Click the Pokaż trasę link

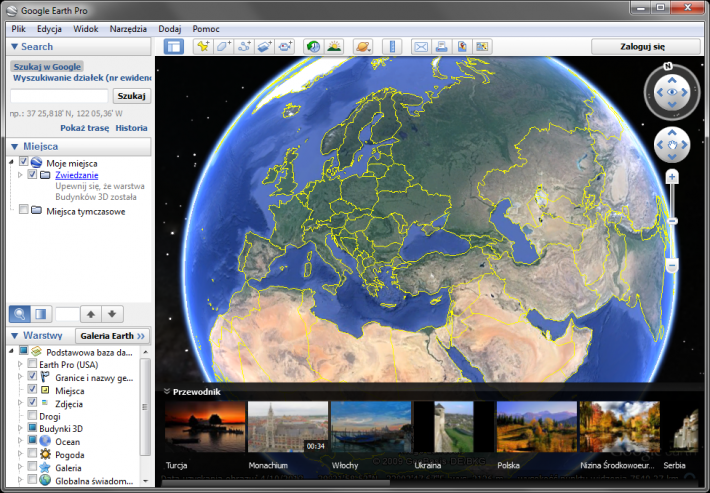[x=85, y=128]
